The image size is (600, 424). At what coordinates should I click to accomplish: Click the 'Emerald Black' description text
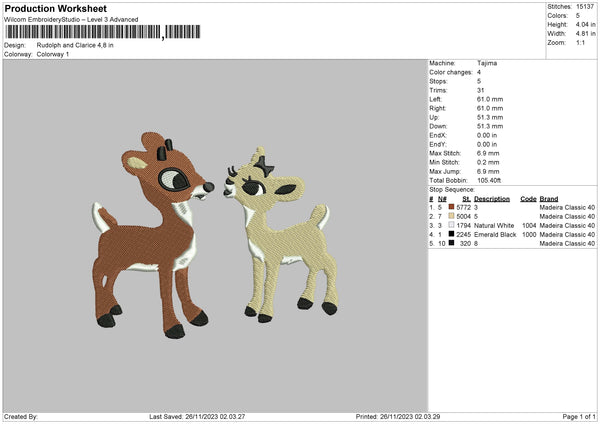pyautogui.click(x=495, y=234)
